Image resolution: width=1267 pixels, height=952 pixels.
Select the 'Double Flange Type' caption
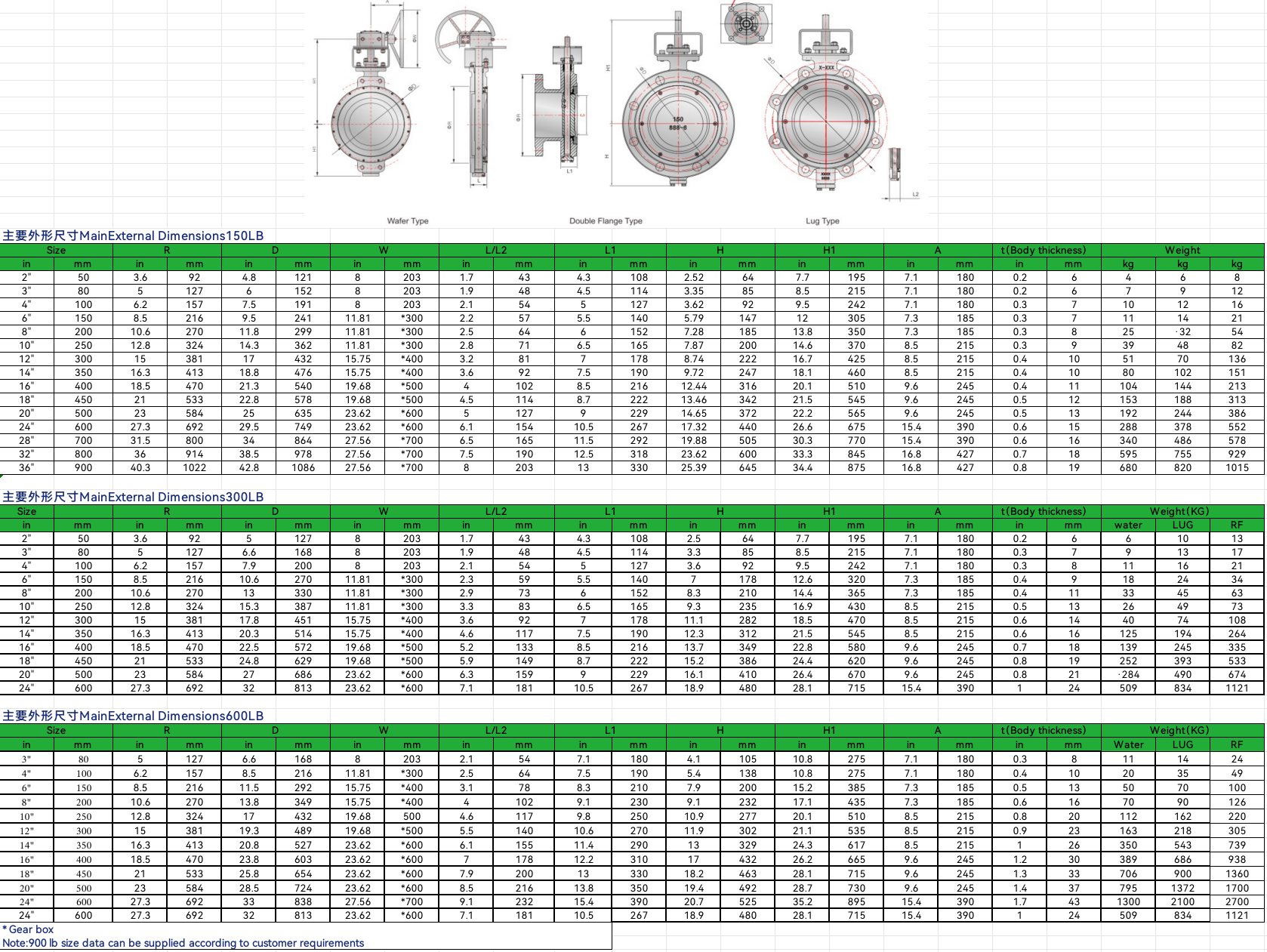tap(606, 221)
